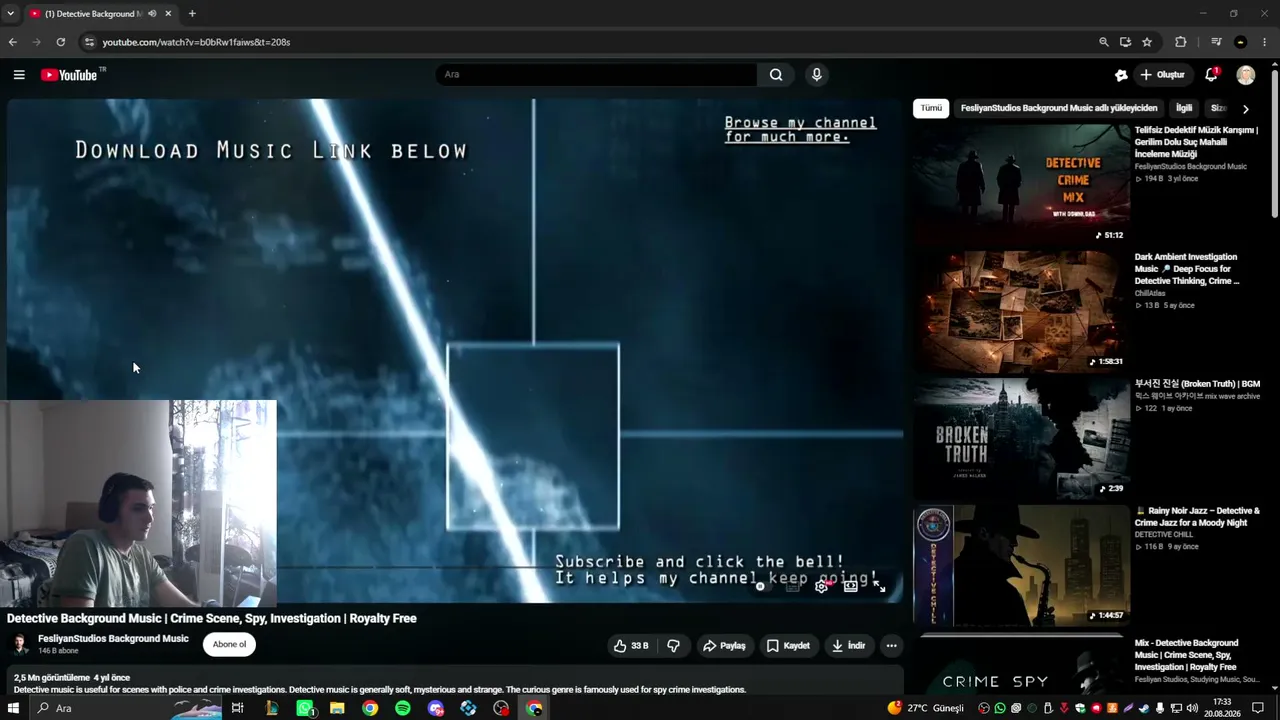The height and width of the screenshot is (720, 1280).
Task: Show more filter chips with right arrow
Action: click(1245, 108)
